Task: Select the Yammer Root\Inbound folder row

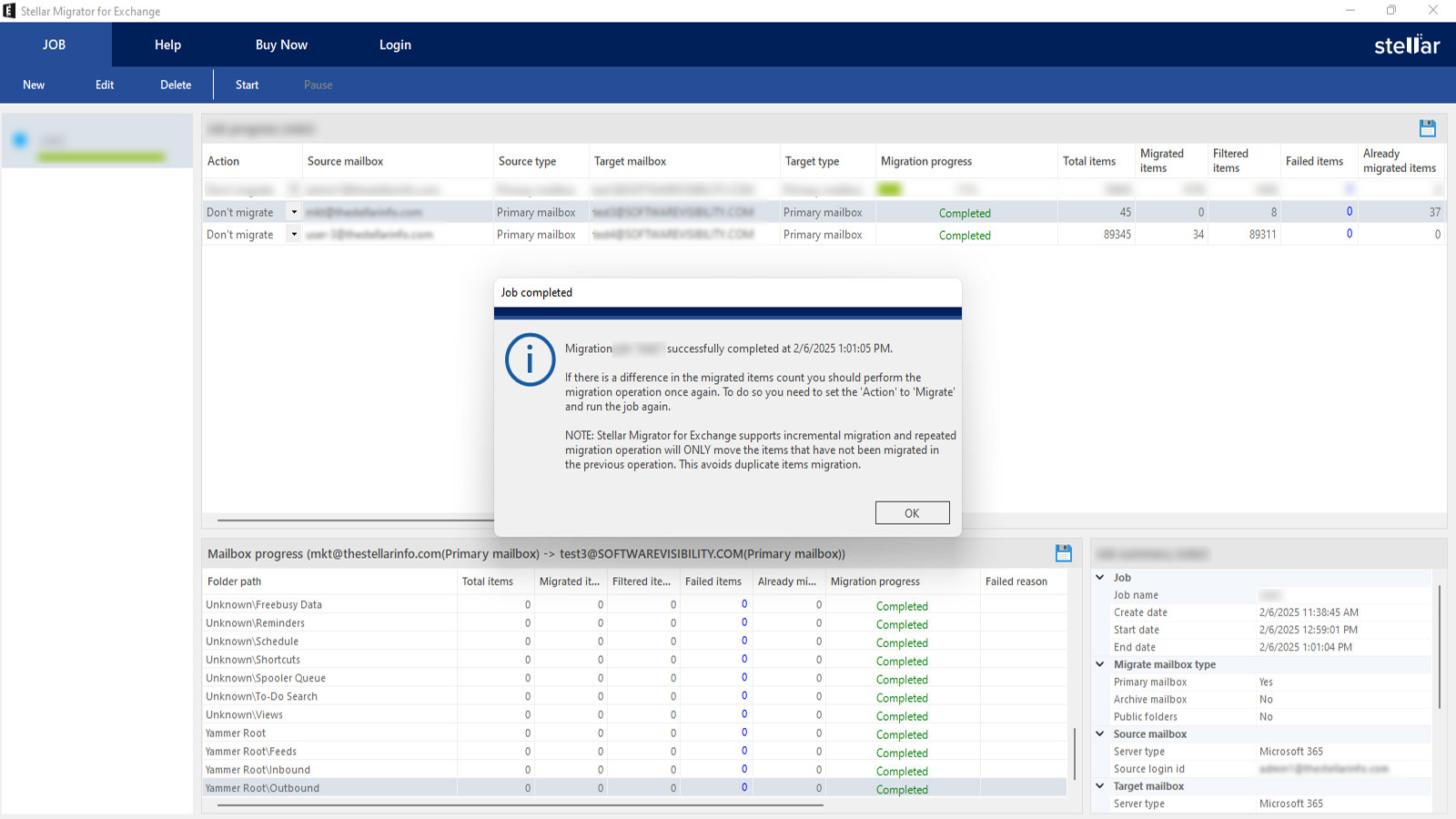Action: pos(634,770)
